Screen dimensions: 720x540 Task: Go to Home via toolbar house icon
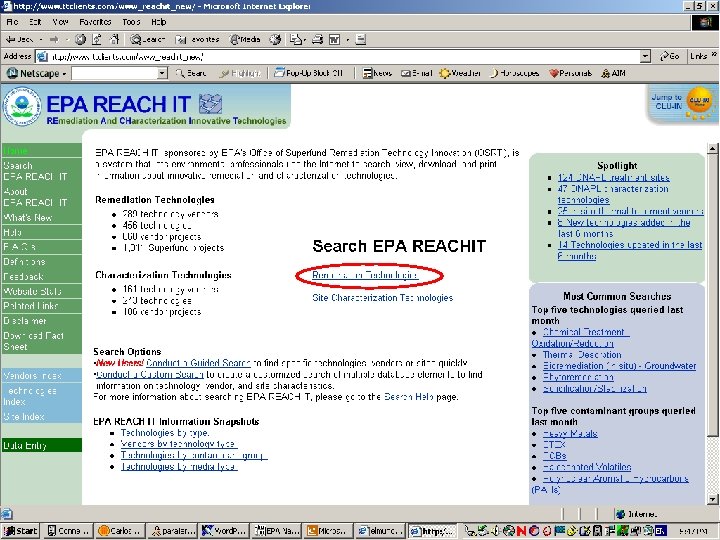click(x=114, y=39)
